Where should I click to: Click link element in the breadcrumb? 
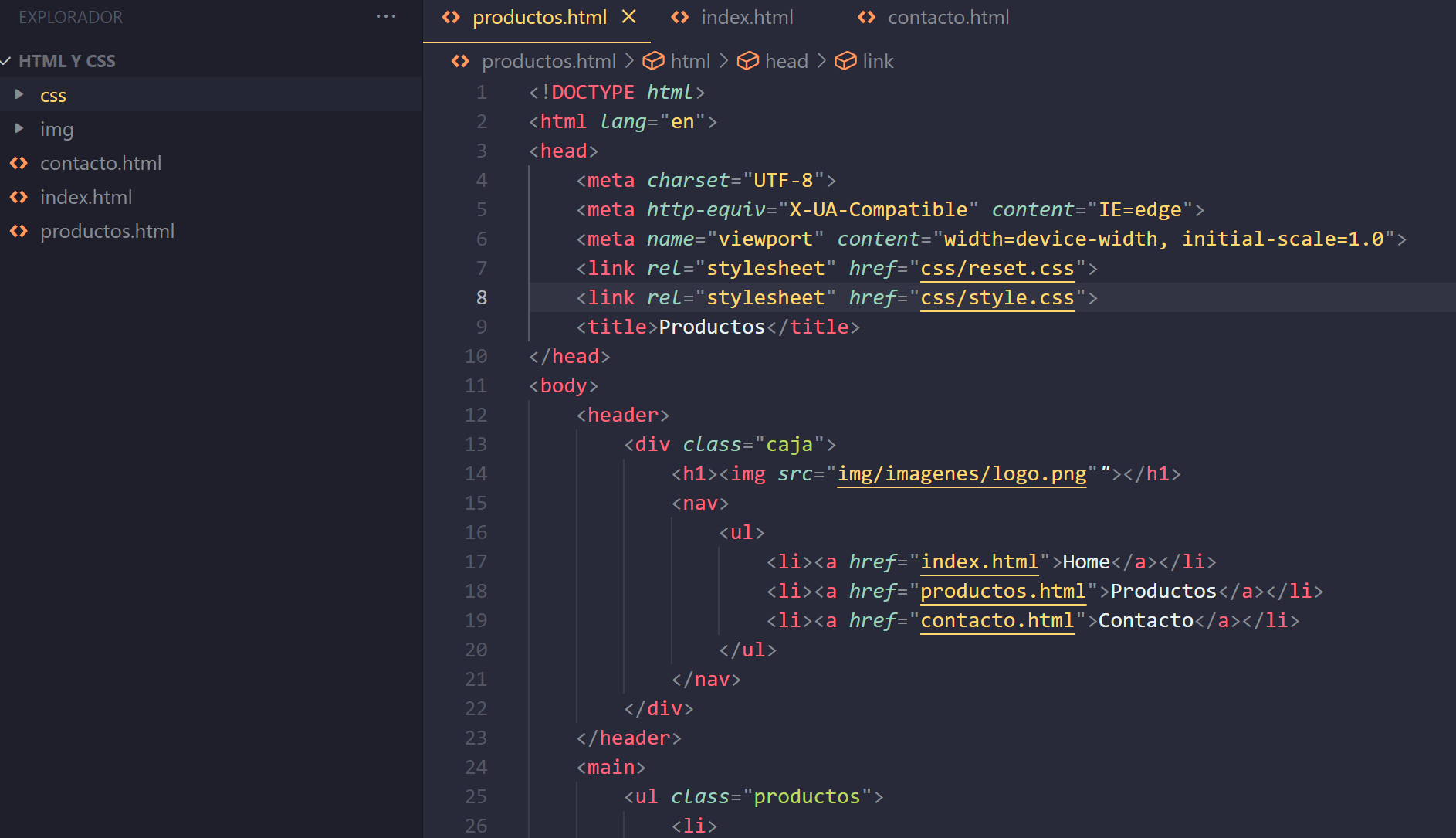pos(878,61)
